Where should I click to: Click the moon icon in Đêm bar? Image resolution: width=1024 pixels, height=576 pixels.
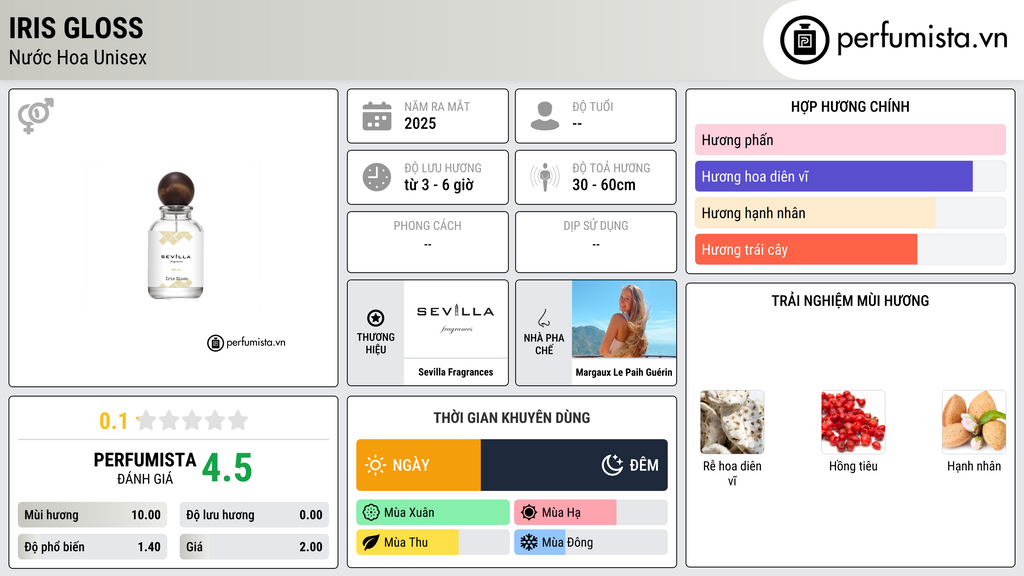click(612, 465)
